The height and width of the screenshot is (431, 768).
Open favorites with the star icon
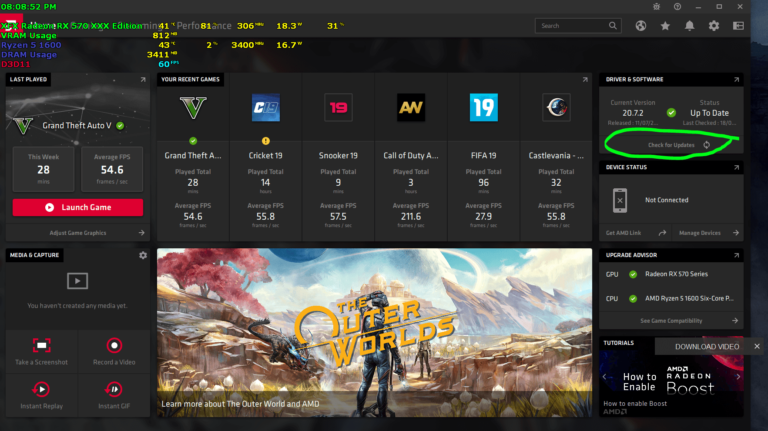pos(665,25)
